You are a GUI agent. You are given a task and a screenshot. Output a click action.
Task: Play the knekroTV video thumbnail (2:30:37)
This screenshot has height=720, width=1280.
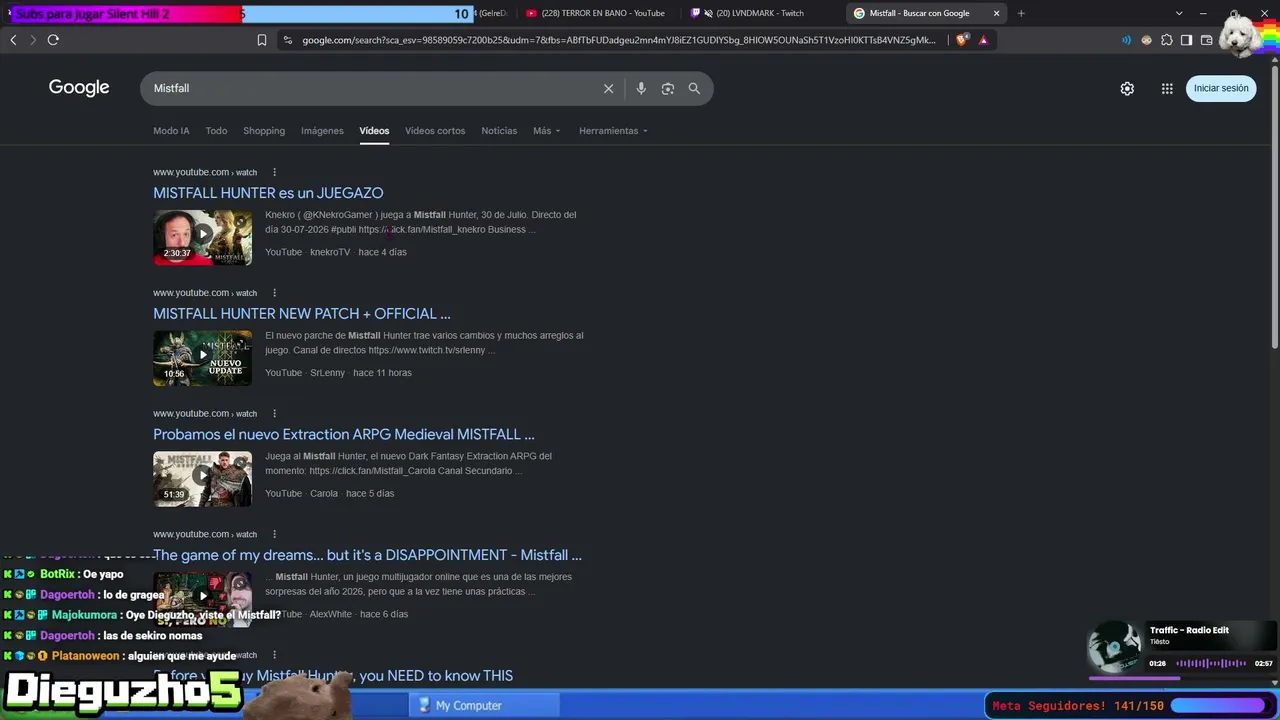click(202, 237)
